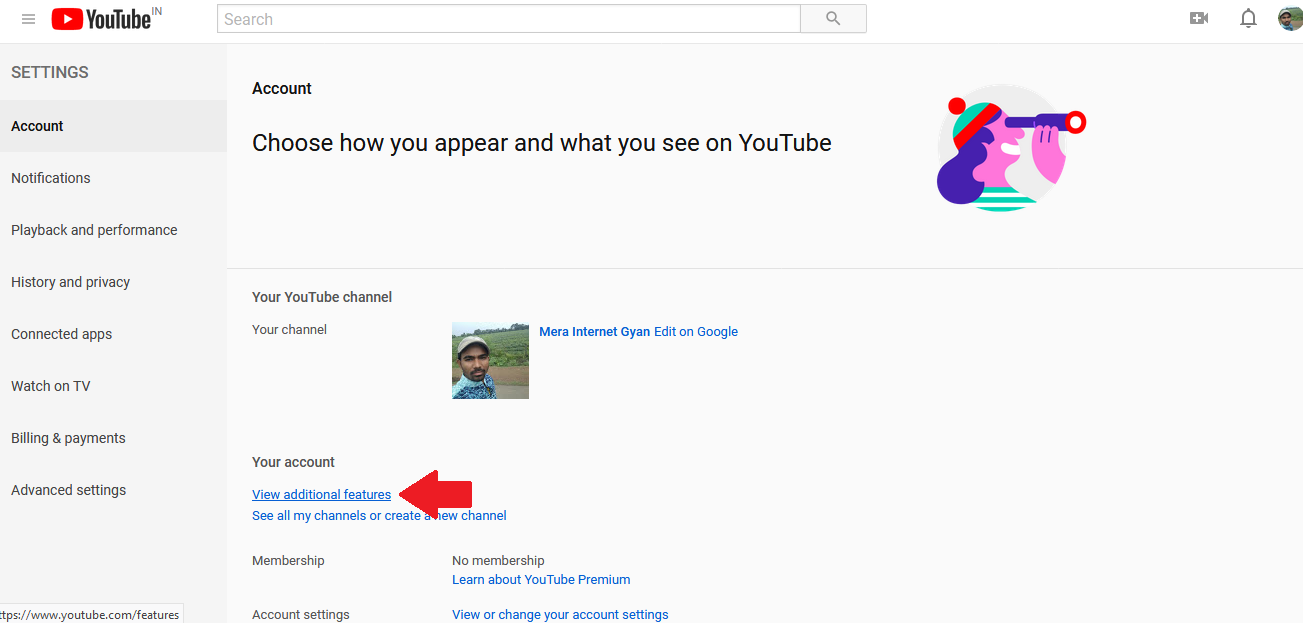Open History and privacy settings
Viewport: 1303px width, 623px height.
click(113, 282)
